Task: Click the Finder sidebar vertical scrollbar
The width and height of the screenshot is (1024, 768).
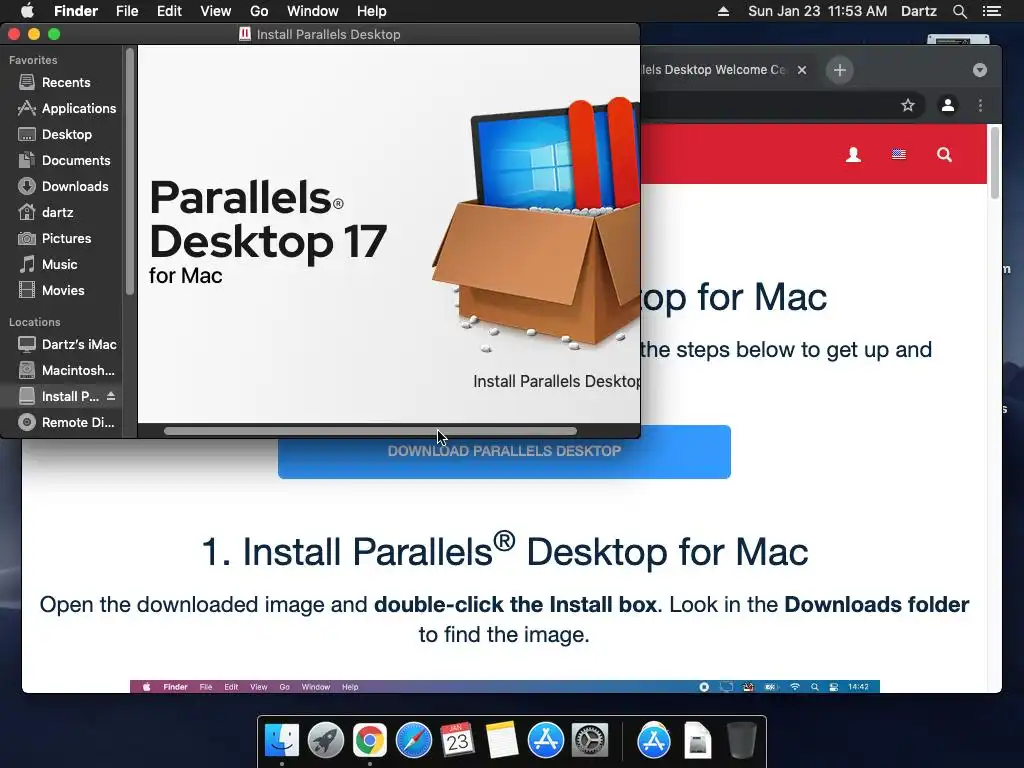Action: point(130,171)
